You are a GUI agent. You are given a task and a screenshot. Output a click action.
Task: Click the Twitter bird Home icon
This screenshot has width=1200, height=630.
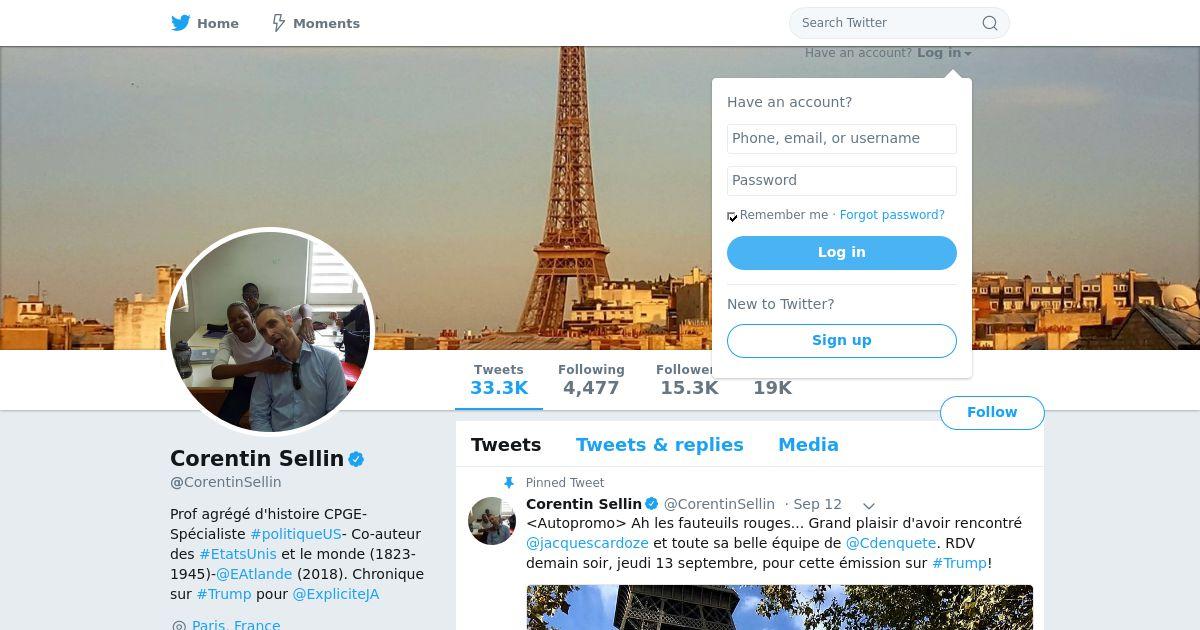click(181, 23)
